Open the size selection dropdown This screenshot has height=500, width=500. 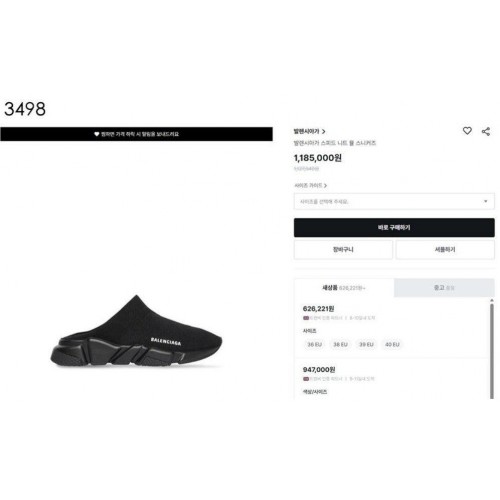(394, 201)
